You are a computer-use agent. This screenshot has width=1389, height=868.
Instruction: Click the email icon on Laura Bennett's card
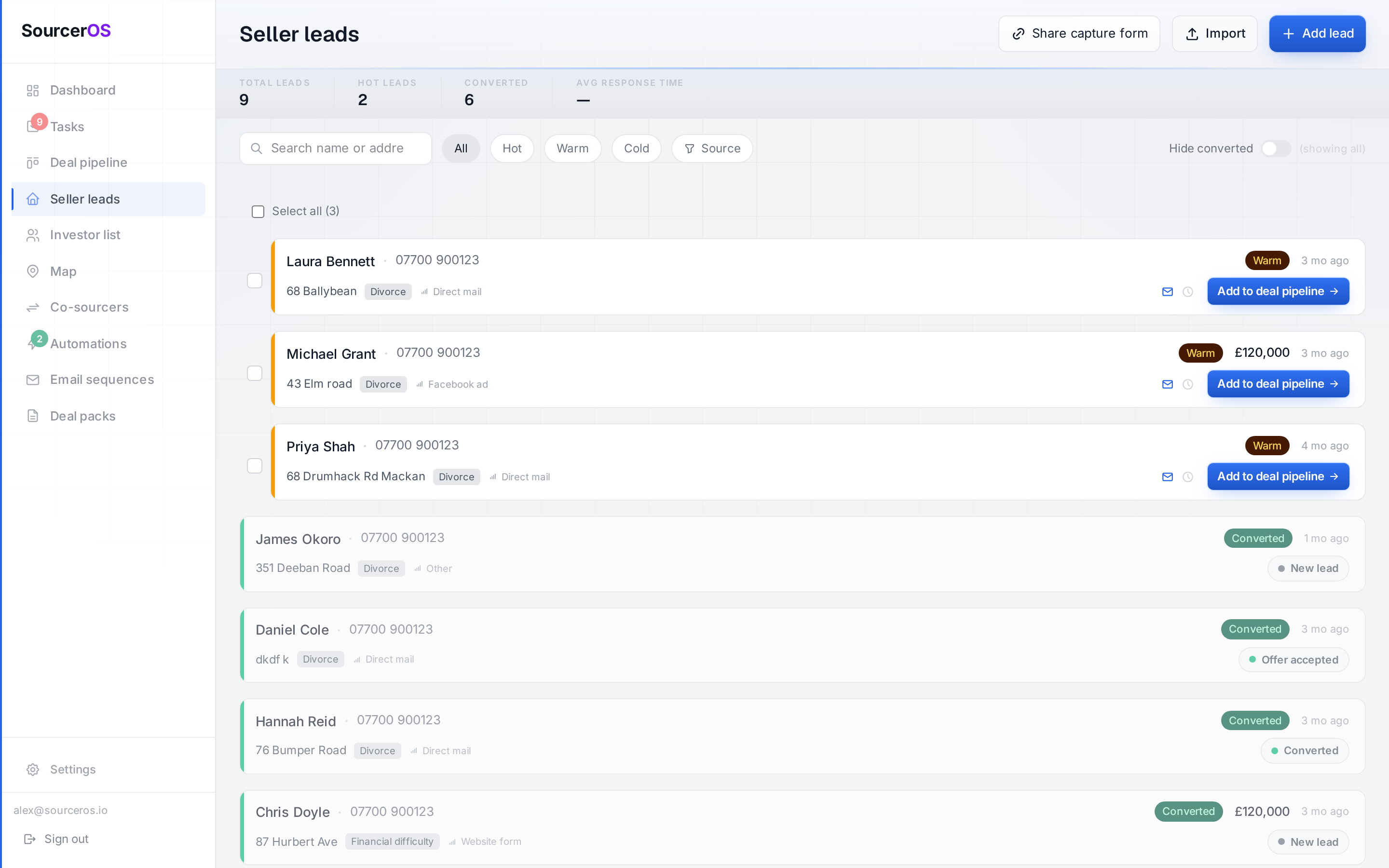pos(1168,292)
